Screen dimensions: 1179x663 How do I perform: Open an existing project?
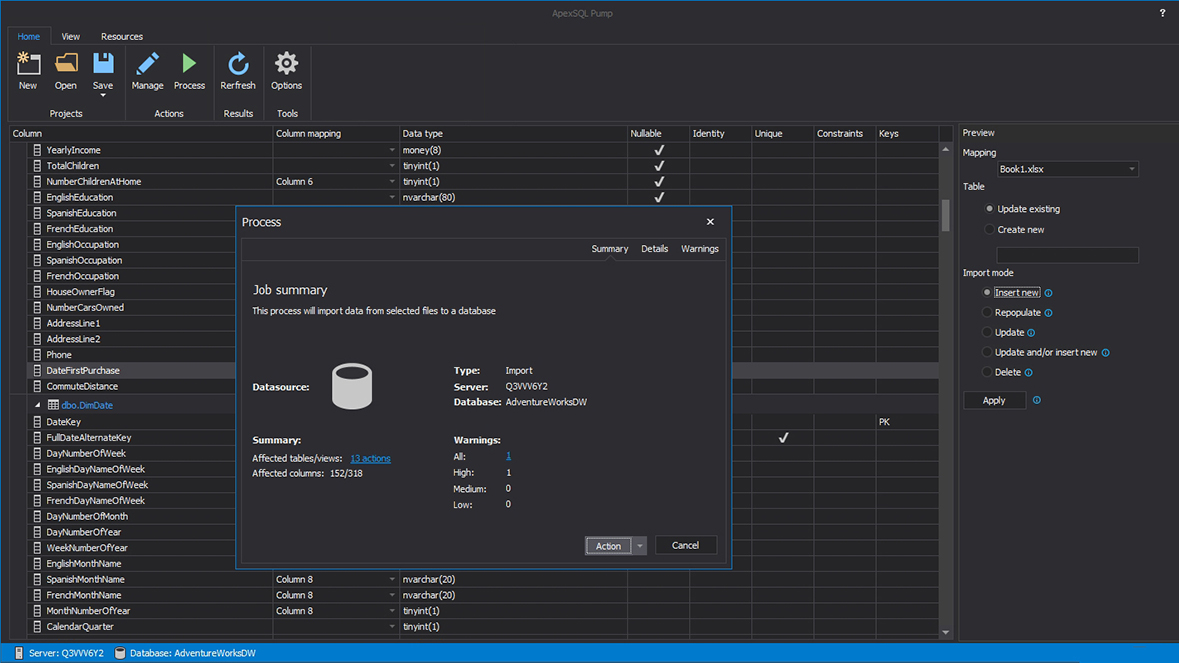click(65, 70)
